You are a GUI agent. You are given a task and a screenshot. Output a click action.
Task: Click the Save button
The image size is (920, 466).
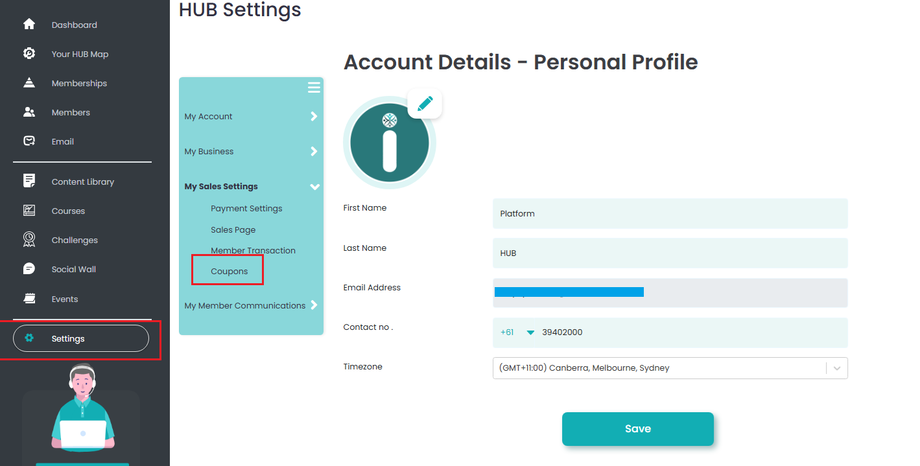pos(637,429)
